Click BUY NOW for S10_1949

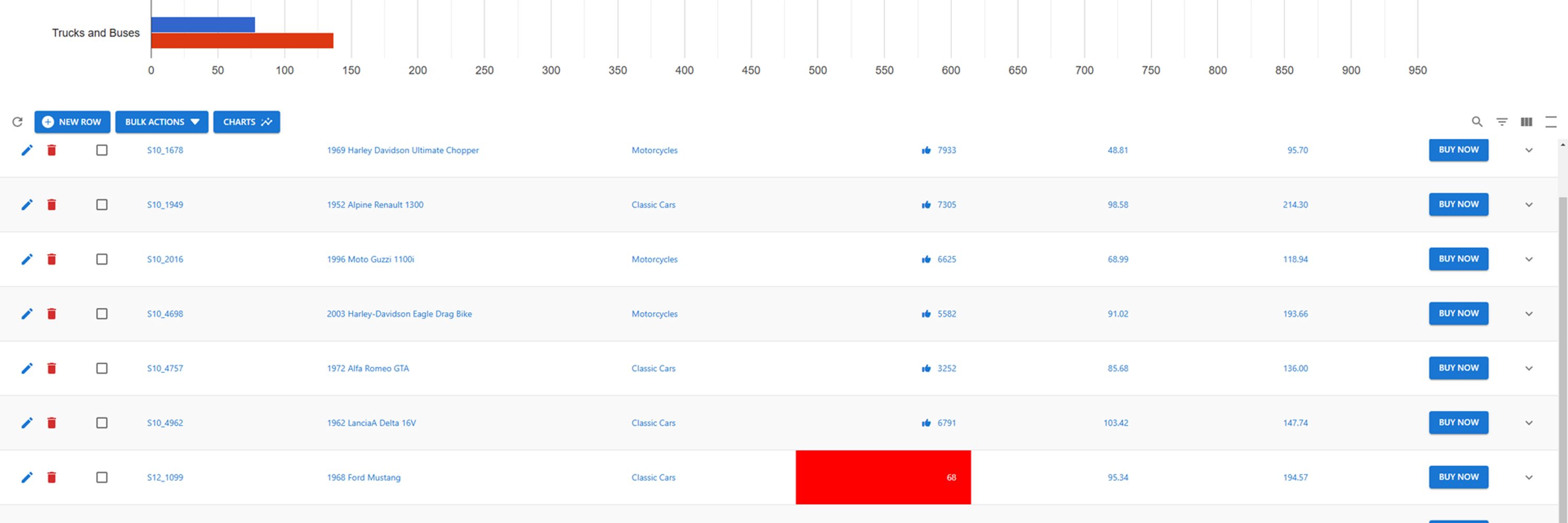[x=1458, y=204]
